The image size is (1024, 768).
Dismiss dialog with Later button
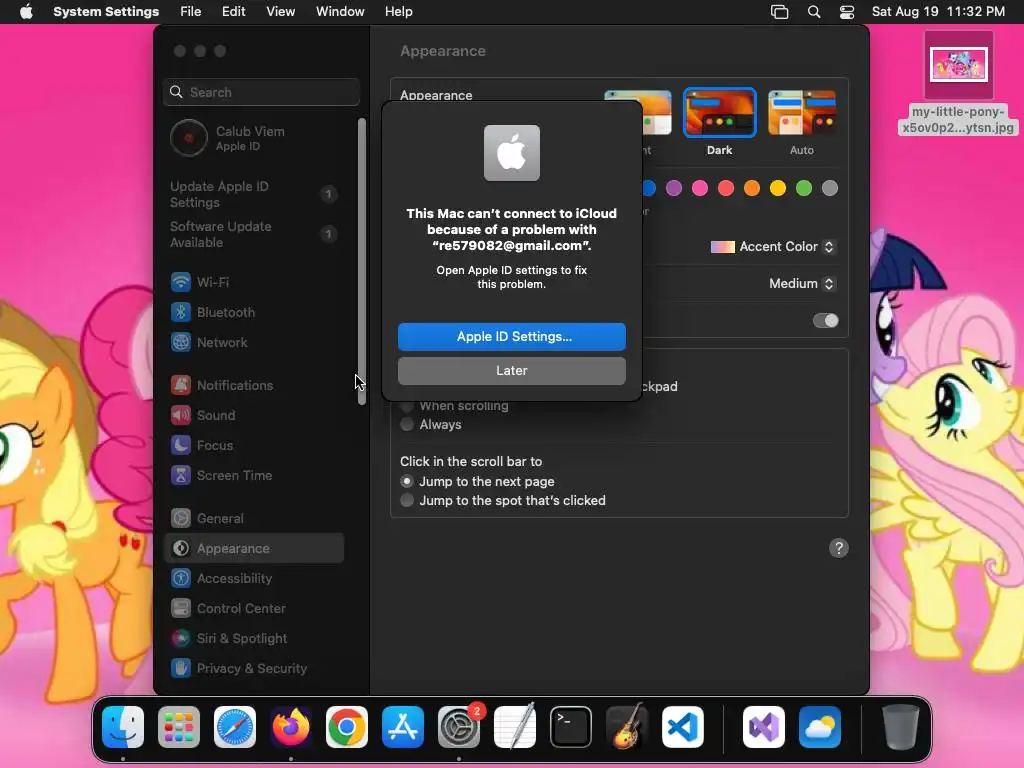(x=512, y=371)
